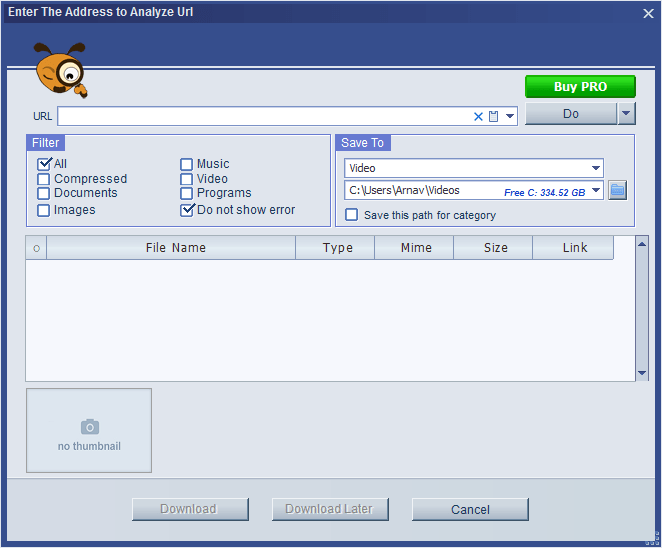The width and height of the screenshot is (662, 548).
Task: Click the Buy PRO button
Action: [580, 87]
